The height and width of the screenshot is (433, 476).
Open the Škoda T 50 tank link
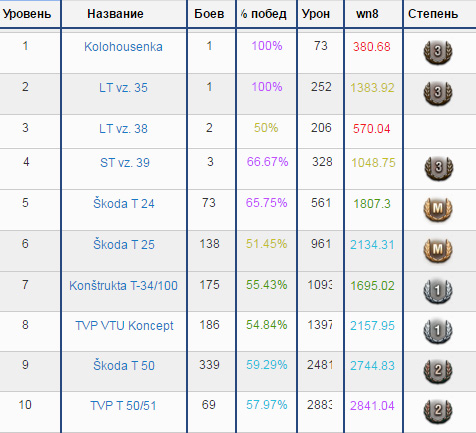click(x=124, y=365)
